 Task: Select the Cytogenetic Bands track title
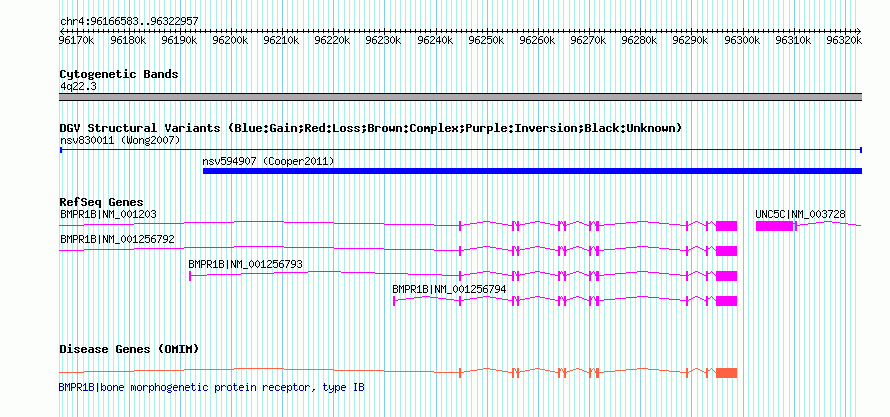tap(119, 74)
